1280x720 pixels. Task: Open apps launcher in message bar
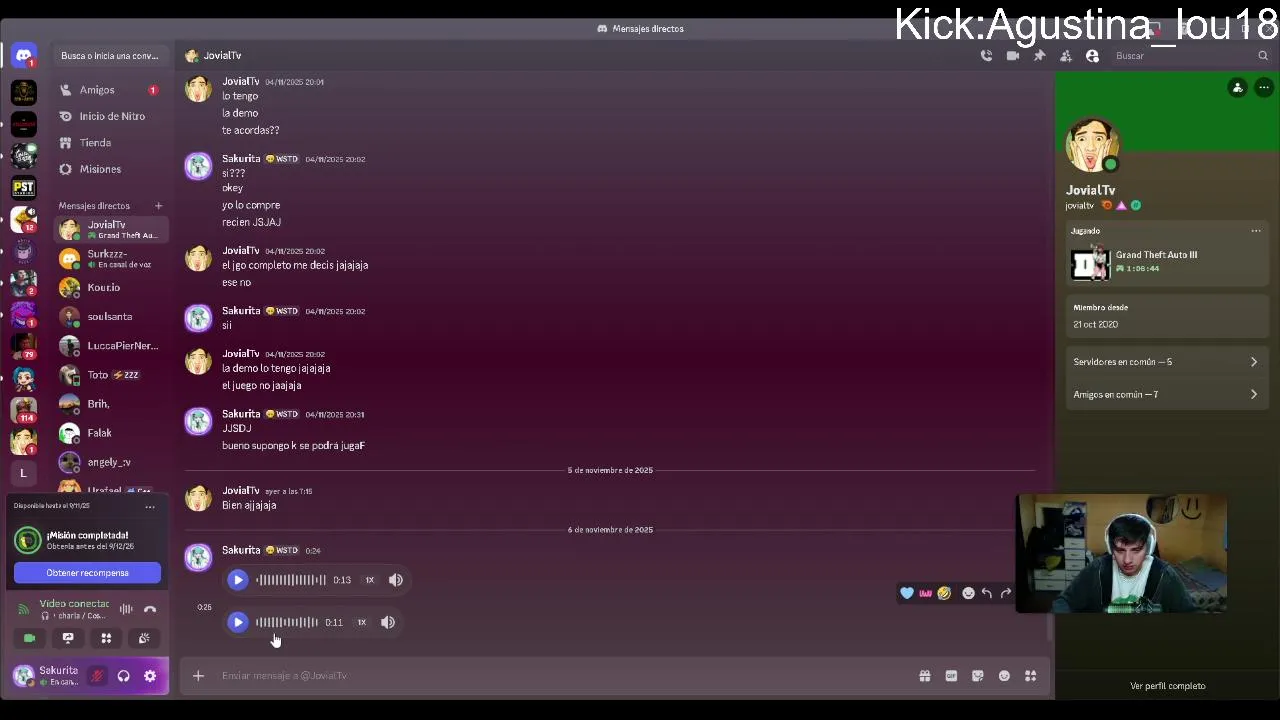[x=1031, y=676]
